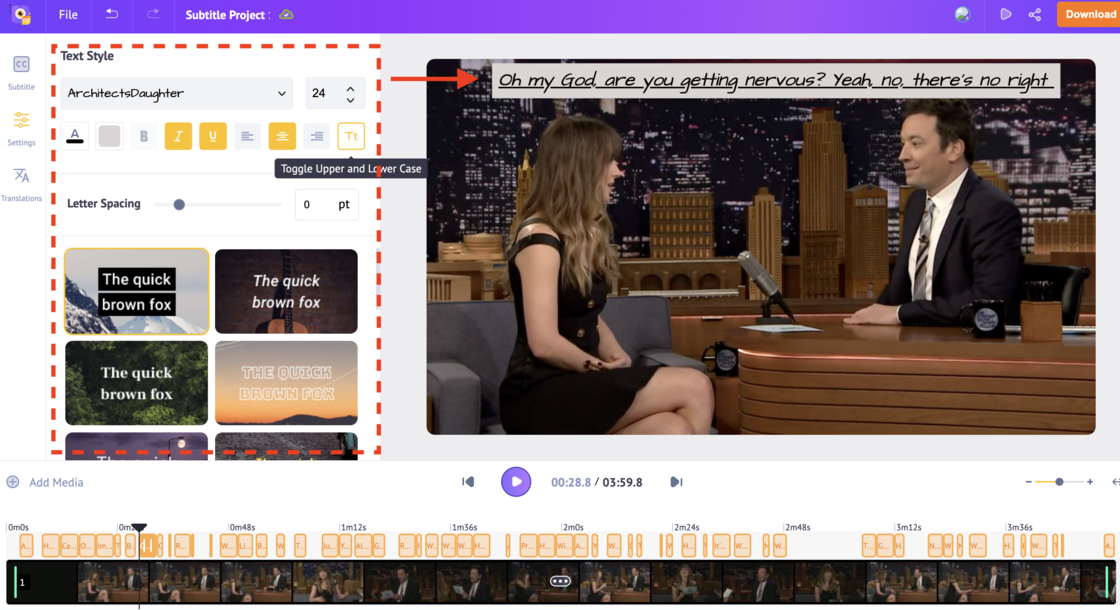This screenshot has width=1120, height=610.
Task: Play the video in the timeline
Action: click(x=516, y=481)
